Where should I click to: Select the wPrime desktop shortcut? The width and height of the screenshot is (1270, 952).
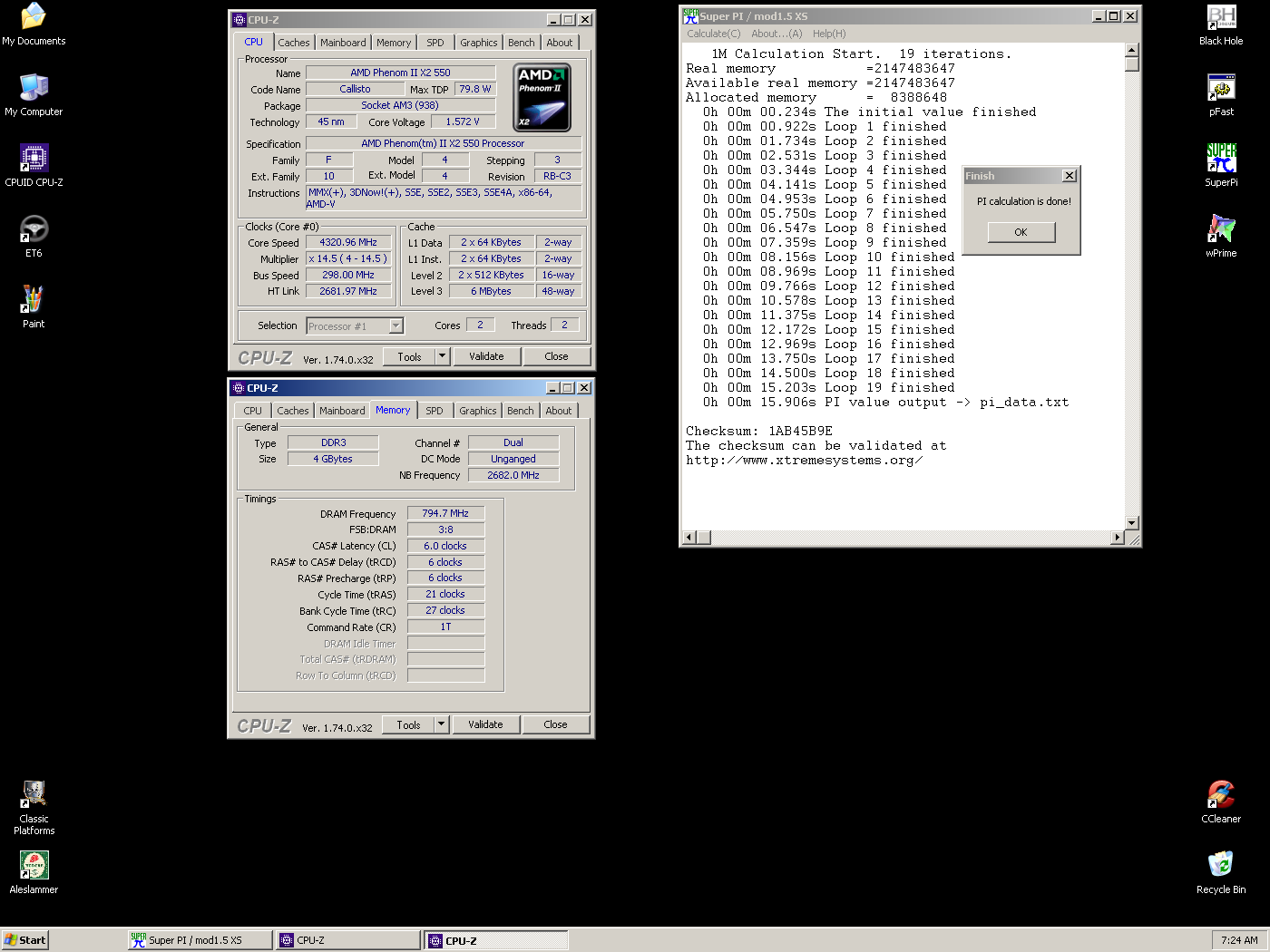[x=1221, y=237]
